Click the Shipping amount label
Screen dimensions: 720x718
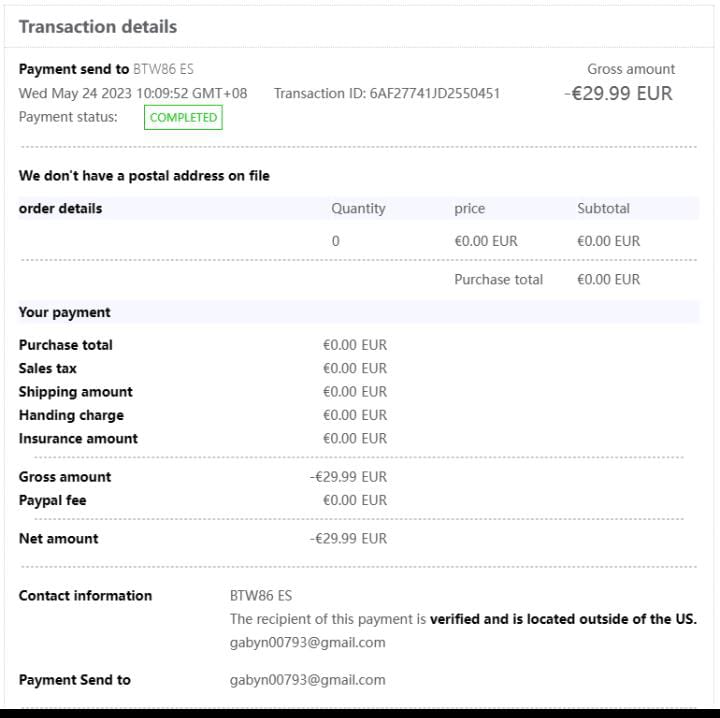[x=75, y=391]
